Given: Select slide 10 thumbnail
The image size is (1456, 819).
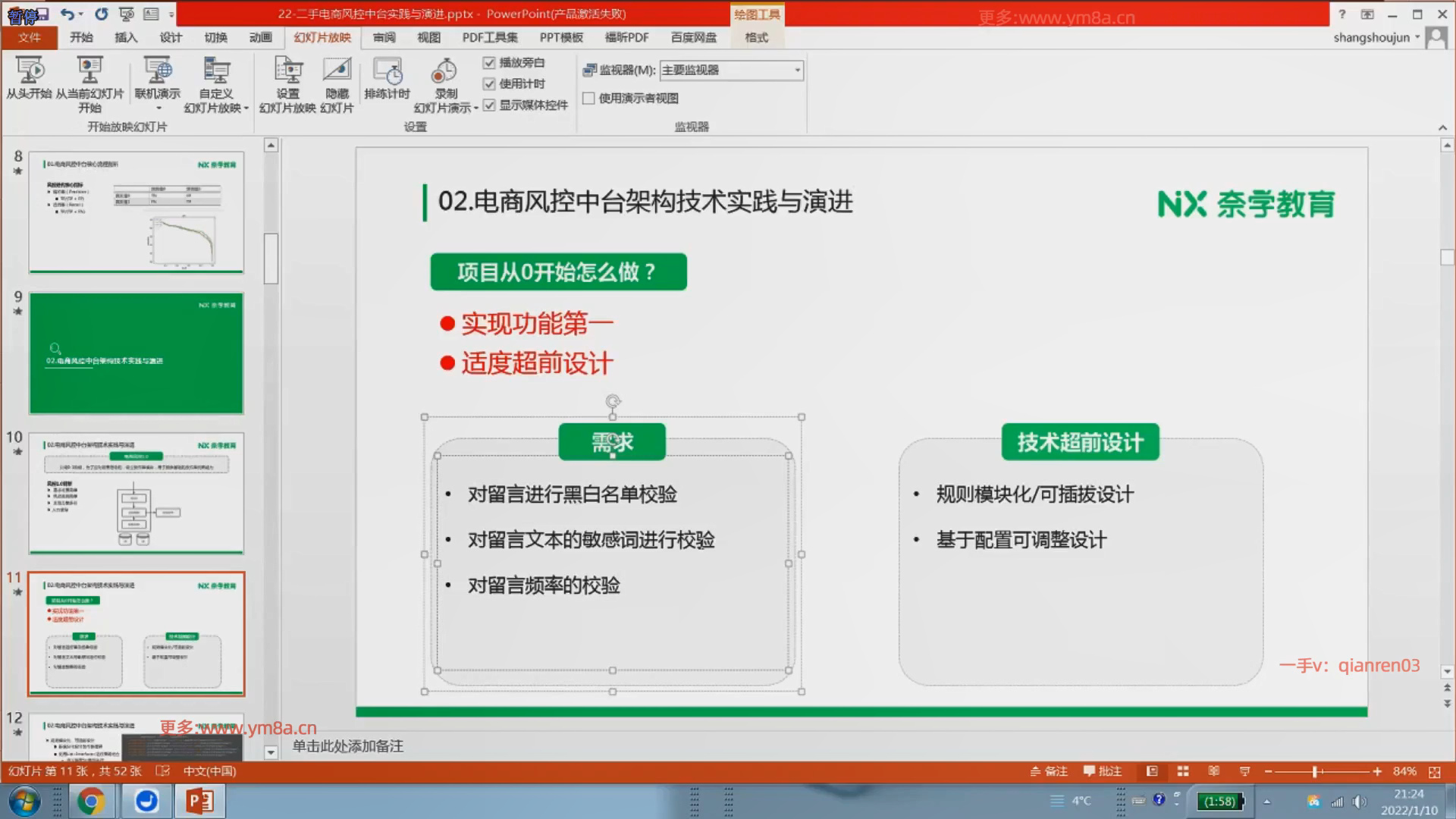Looking at the screenshot, I should point(136,493).
